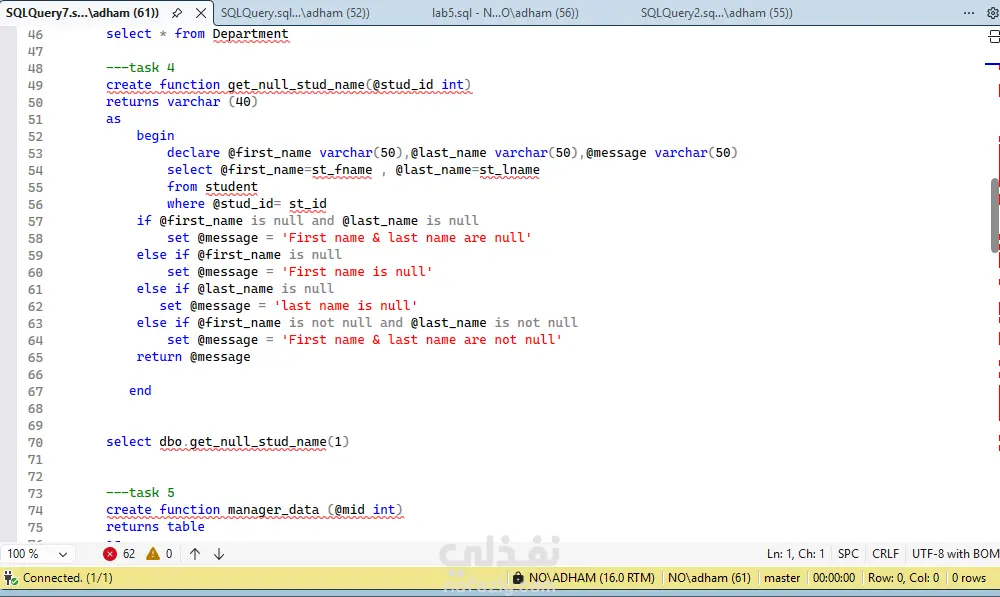This screenshot has height=597, width=1000.
Task: Click st_id in the where clause
Action: (307, 203)
